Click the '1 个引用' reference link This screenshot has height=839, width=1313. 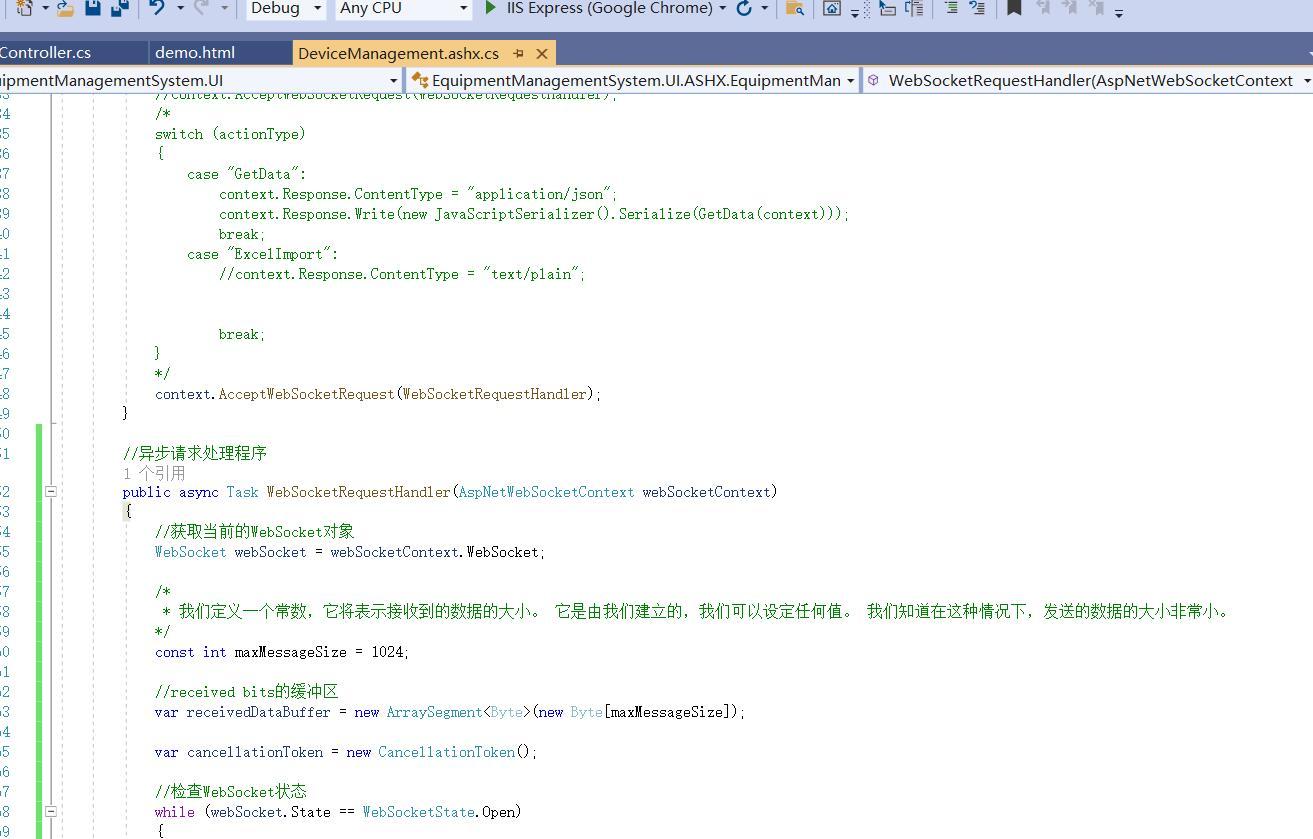tap(154, 473)
